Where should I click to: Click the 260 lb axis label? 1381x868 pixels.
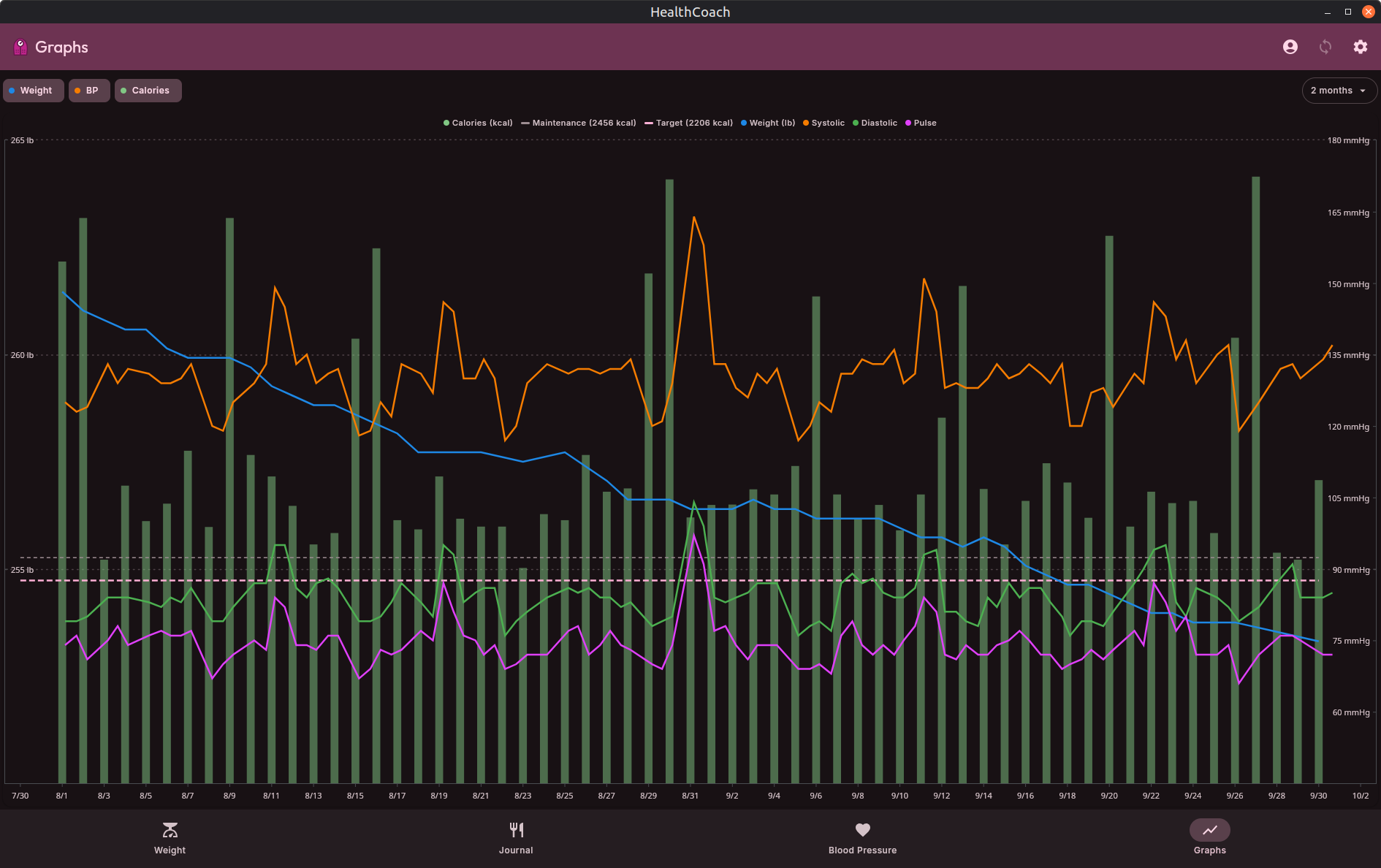[x=22, y=355]
